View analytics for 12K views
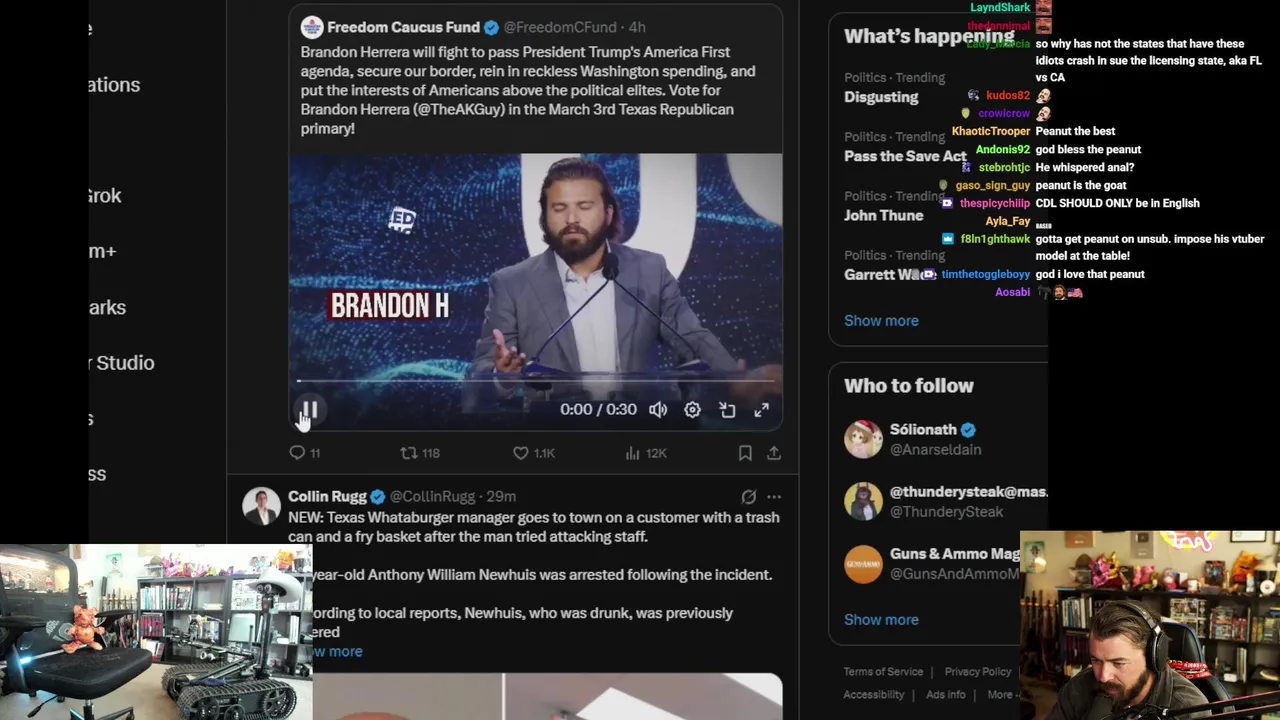Viewport: 1280px width, 720px height. click(x=645, y=453)
